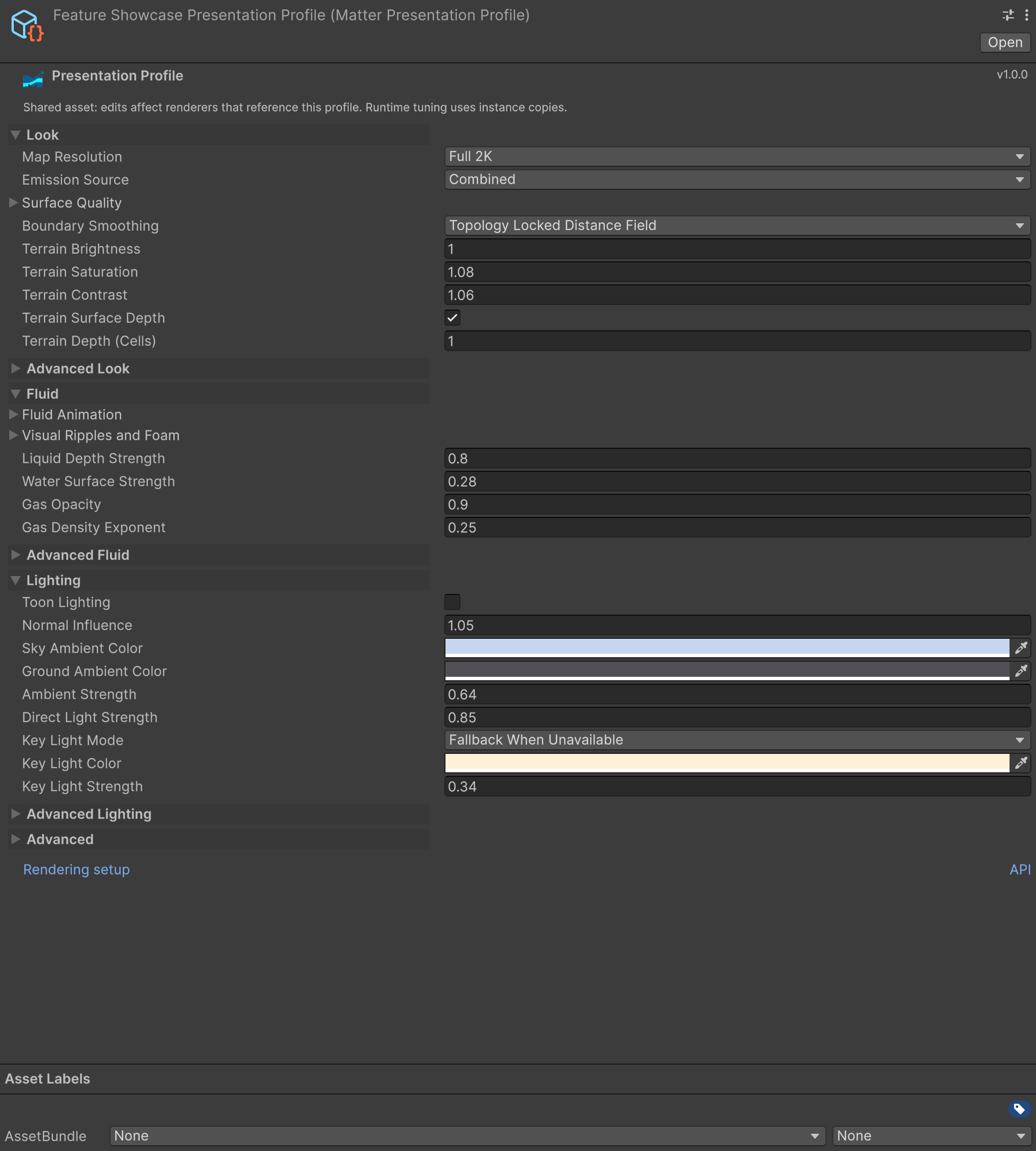The width and height of the screenshot is (1036, 1151).
Task: Open the Rendering setup link
Action: [76, 870]
